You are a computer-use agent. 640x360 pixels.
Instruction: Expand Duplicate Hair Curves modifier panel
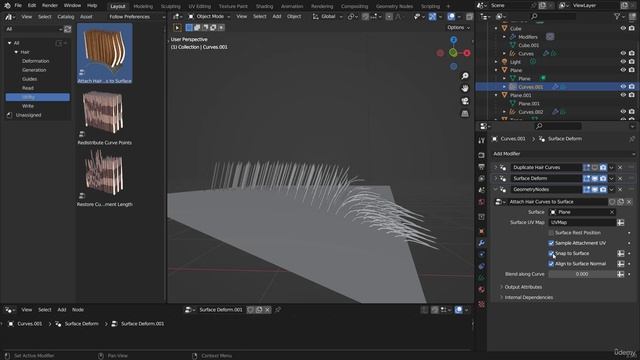496,167
